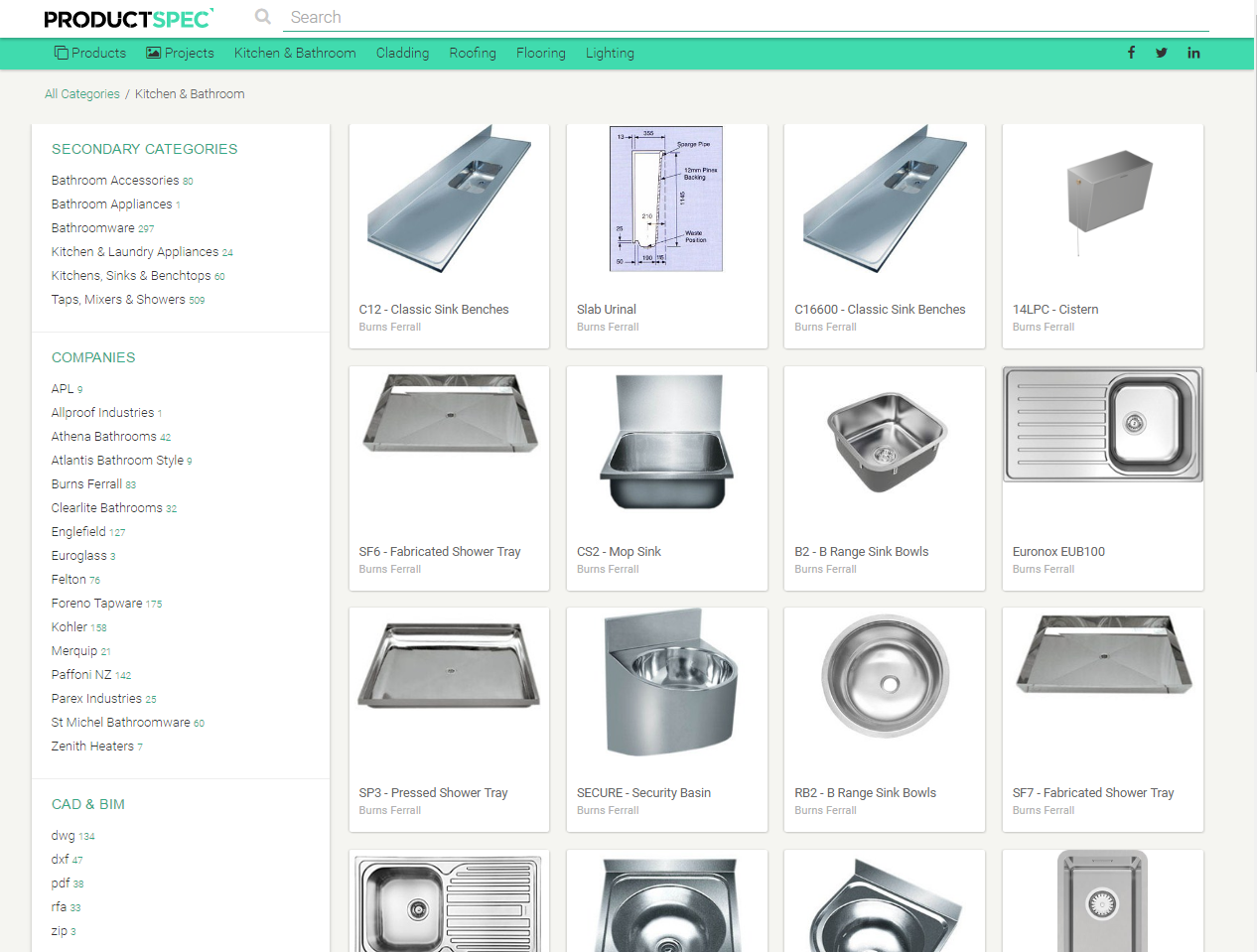Open SECURE - Security Basin thumbnail
The width and height of the screenshot is (1257, 952).
671,683
